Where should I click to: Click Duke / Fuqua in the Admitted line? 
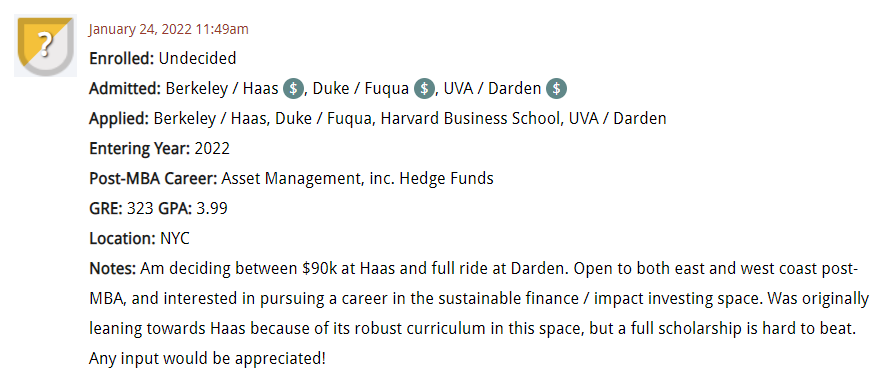361,89
